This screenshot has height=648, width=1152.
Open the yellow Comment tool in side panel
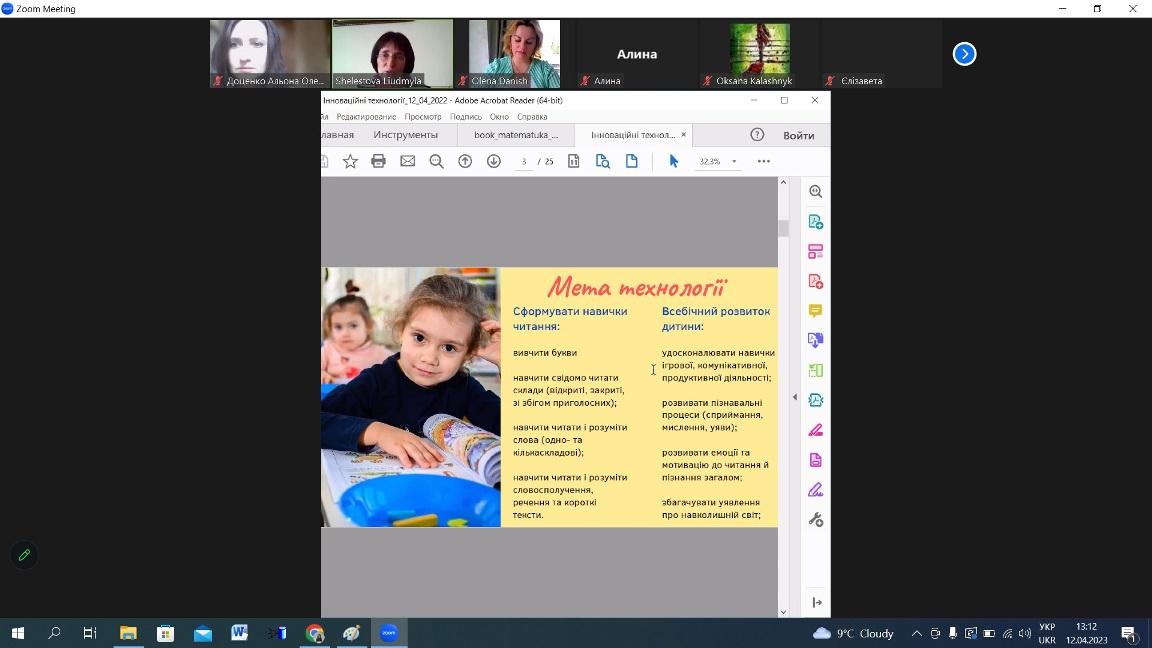815,311
